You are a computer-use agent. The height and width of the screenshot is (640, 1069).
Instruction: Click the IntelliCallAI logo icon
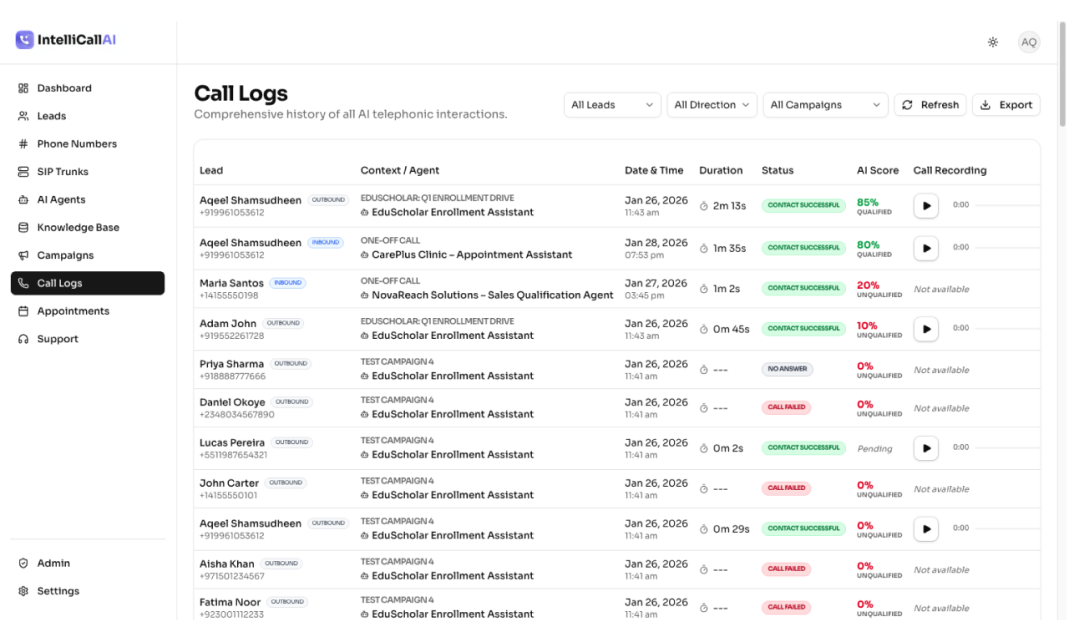click(25, 40)
